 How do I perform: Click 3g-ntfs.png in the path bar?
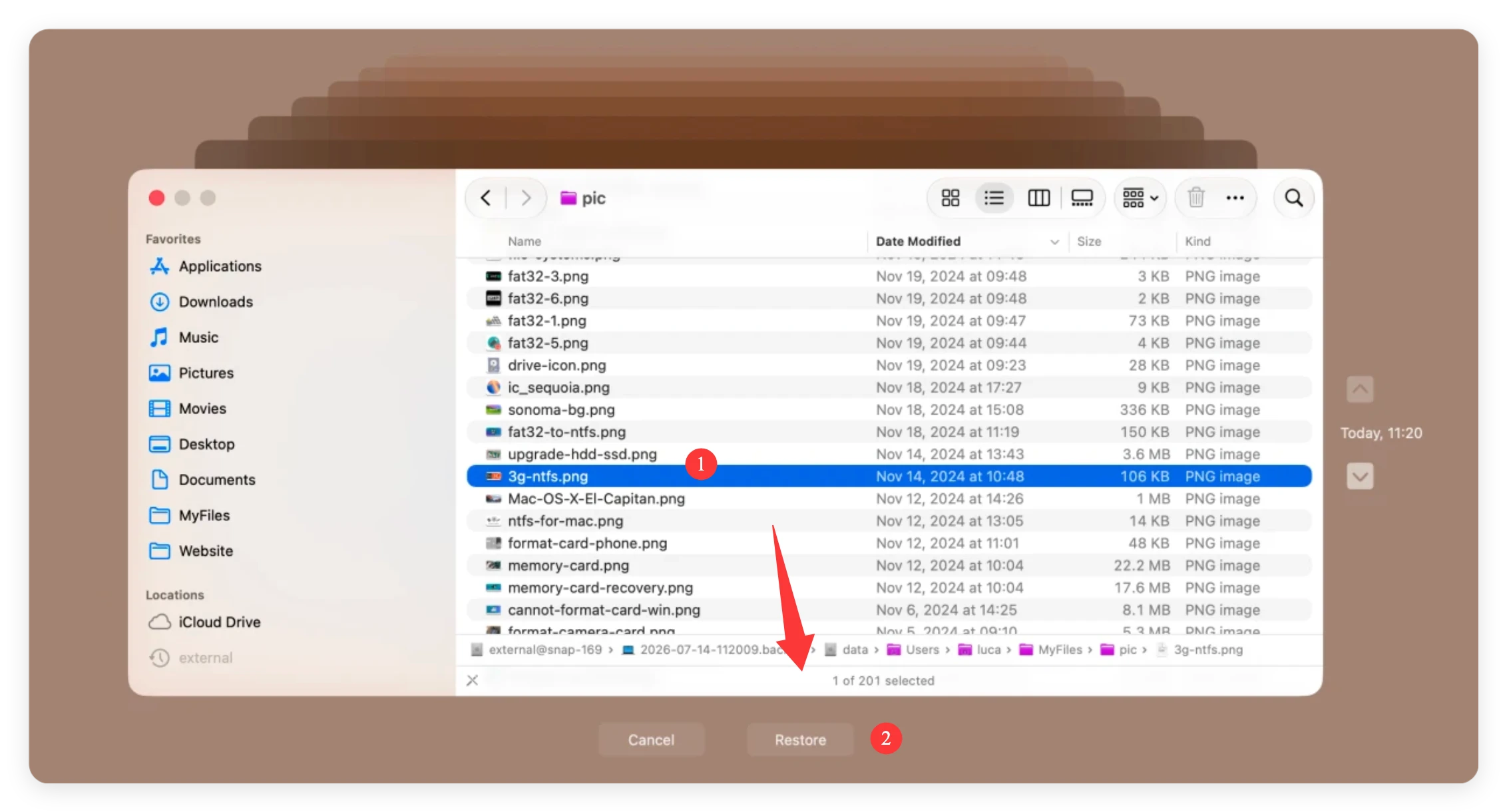[x=1199, y=650]
